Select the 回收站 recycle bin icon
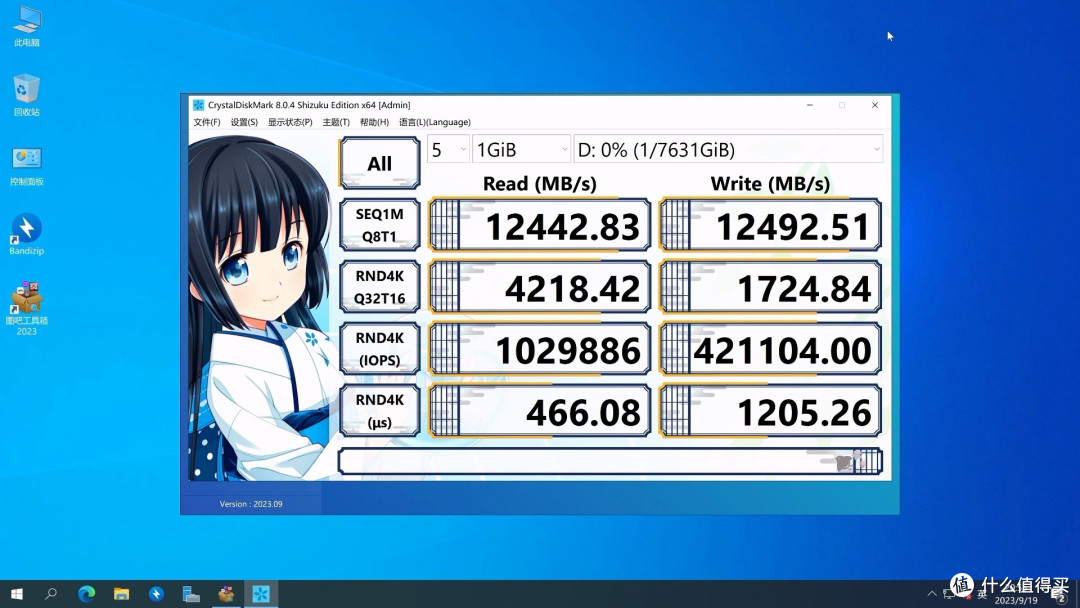Image resolution: width=1080 pixels, height=608 pixels. tap(27, 95)
